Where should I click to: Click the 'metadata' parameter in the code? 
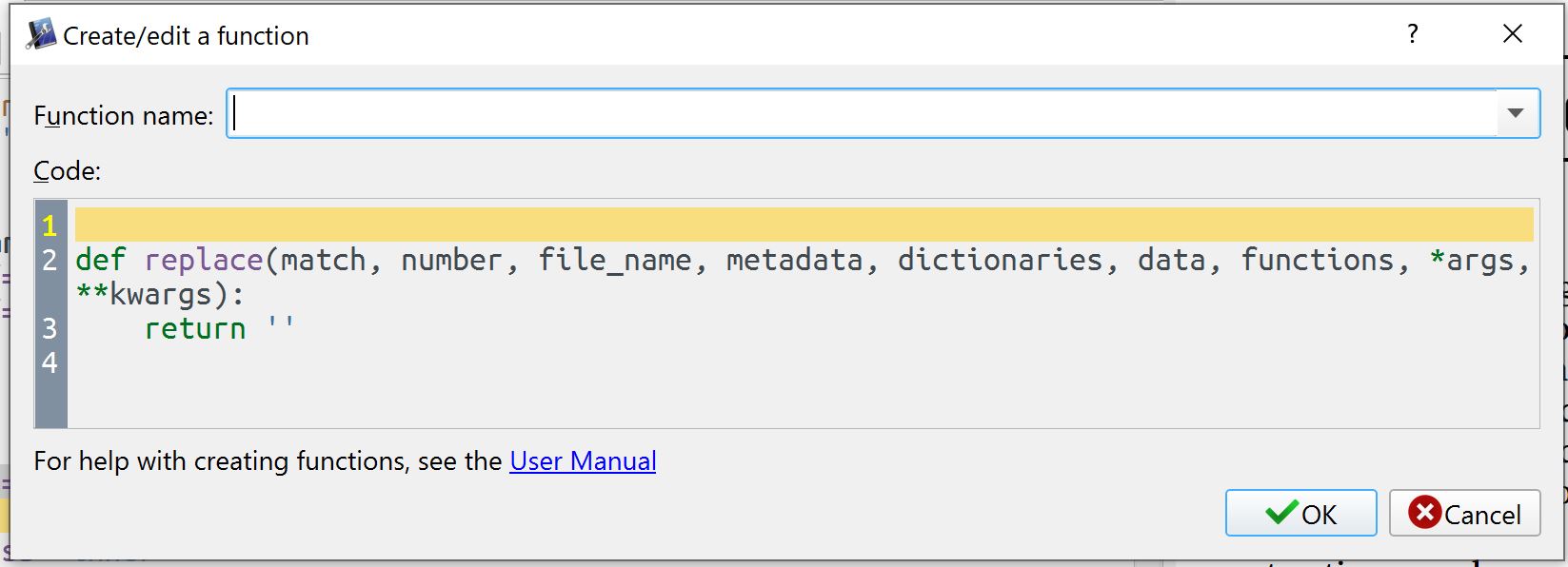pos(794,260)
